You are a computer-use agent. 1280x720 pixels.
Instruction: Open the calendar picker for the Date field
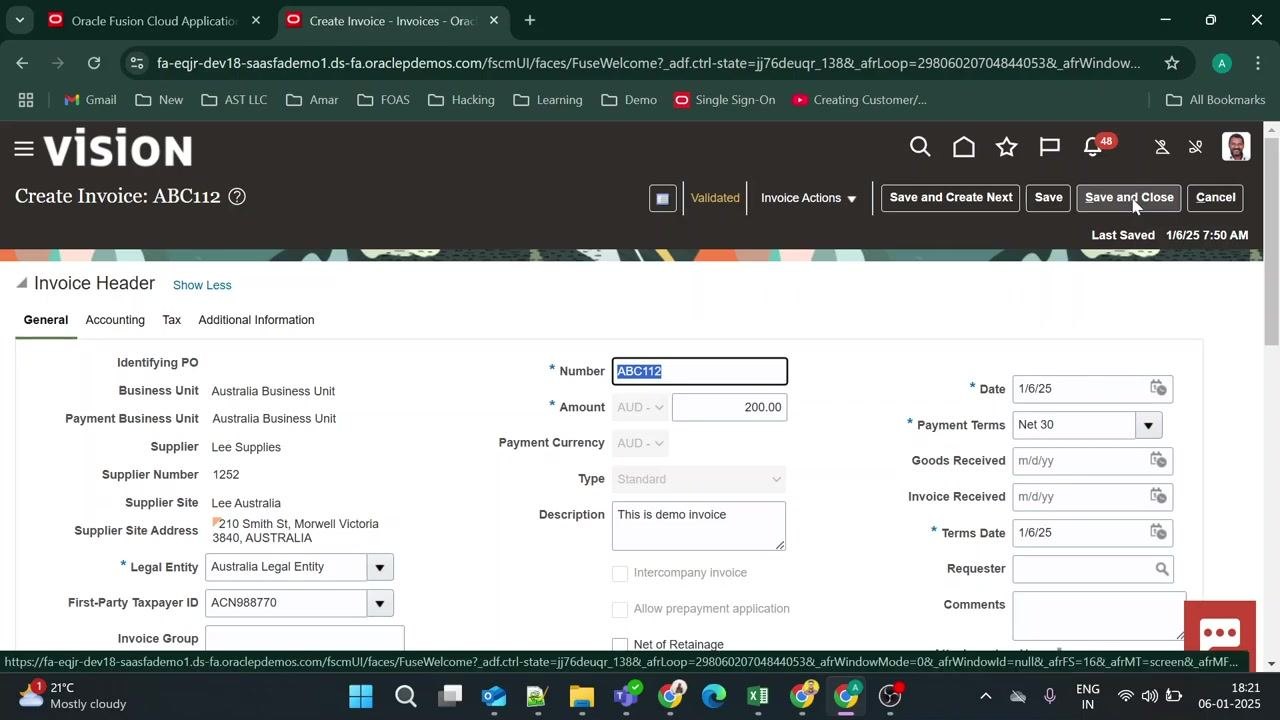[x=1158, y=388]
